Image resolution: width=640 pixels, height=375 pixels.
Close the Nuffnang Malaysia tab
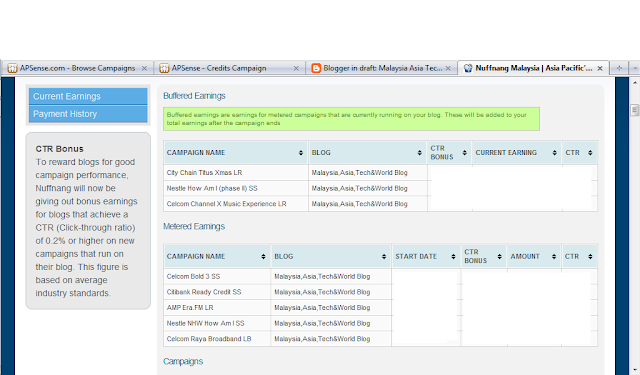point(600,69)
